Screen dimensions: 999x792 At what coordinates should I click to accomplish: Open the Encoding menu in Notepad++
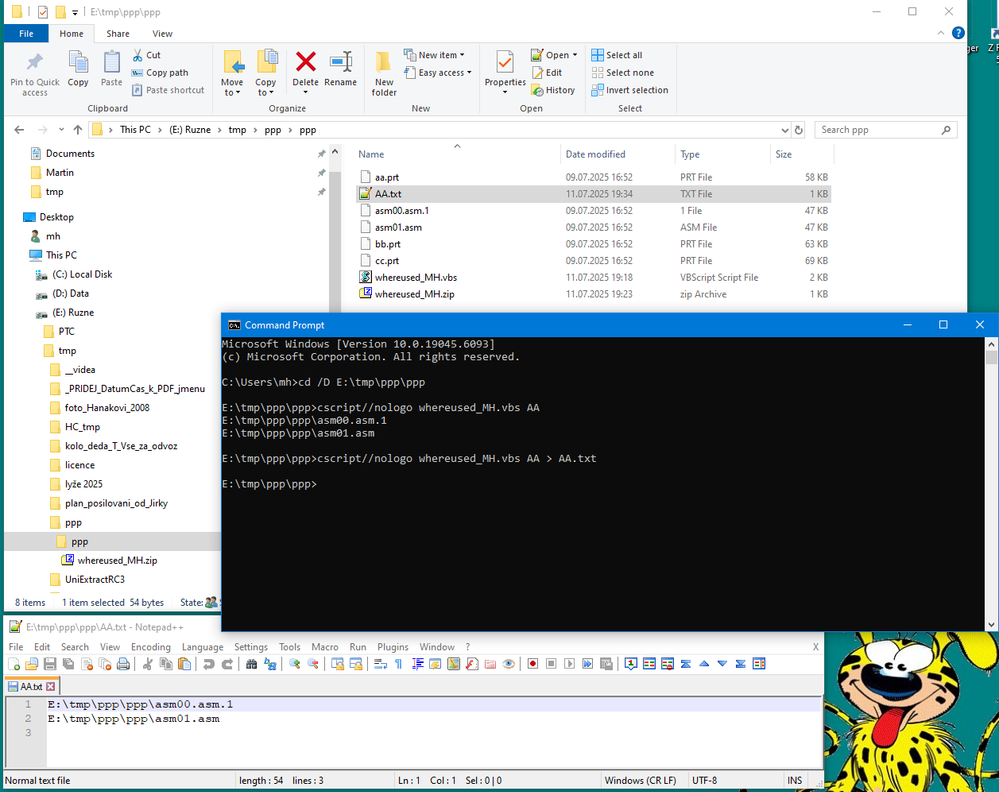pos(151,647)
